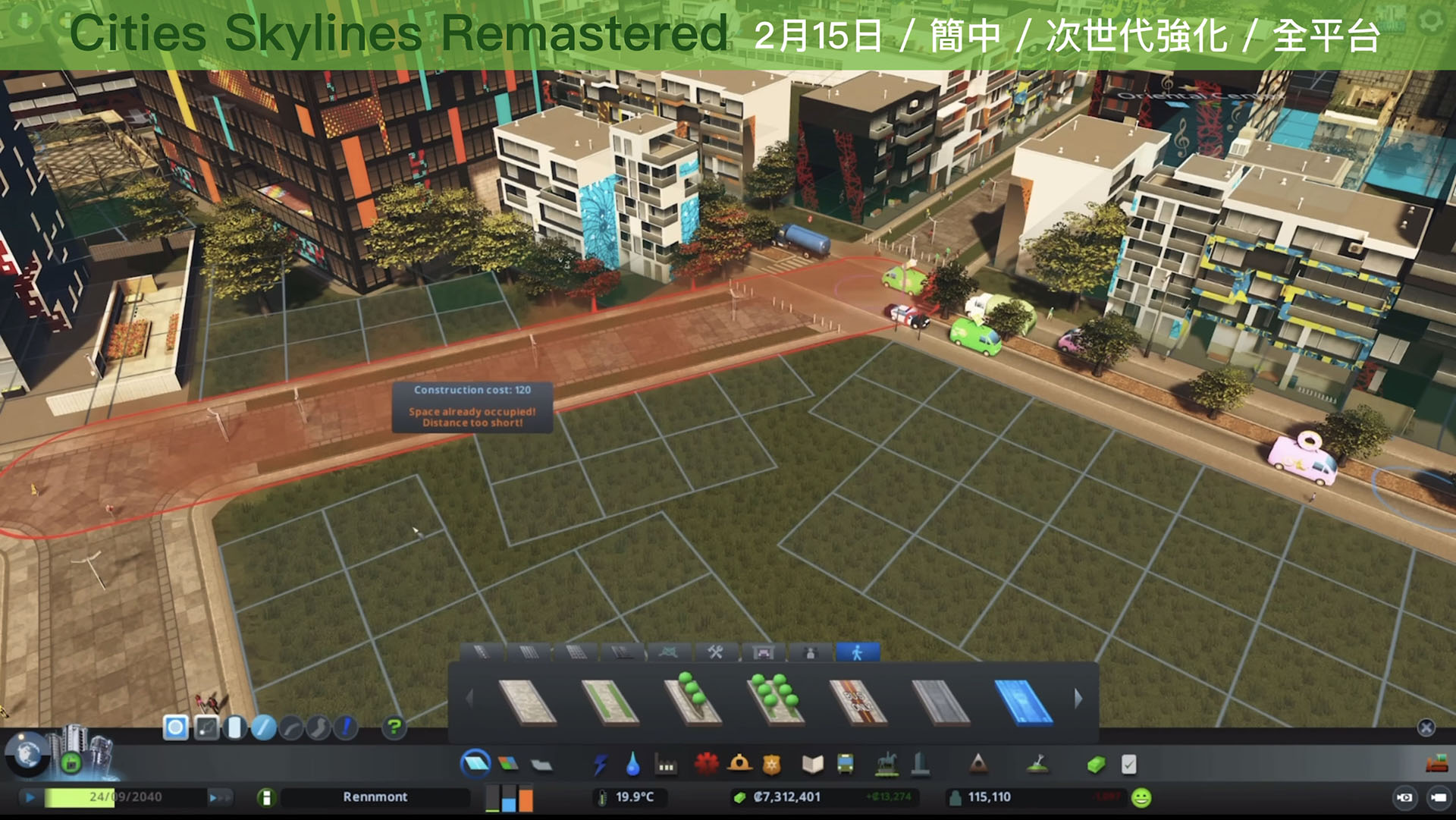
Task: Open the Fire department helmet menu
Action: pos(739,764)
